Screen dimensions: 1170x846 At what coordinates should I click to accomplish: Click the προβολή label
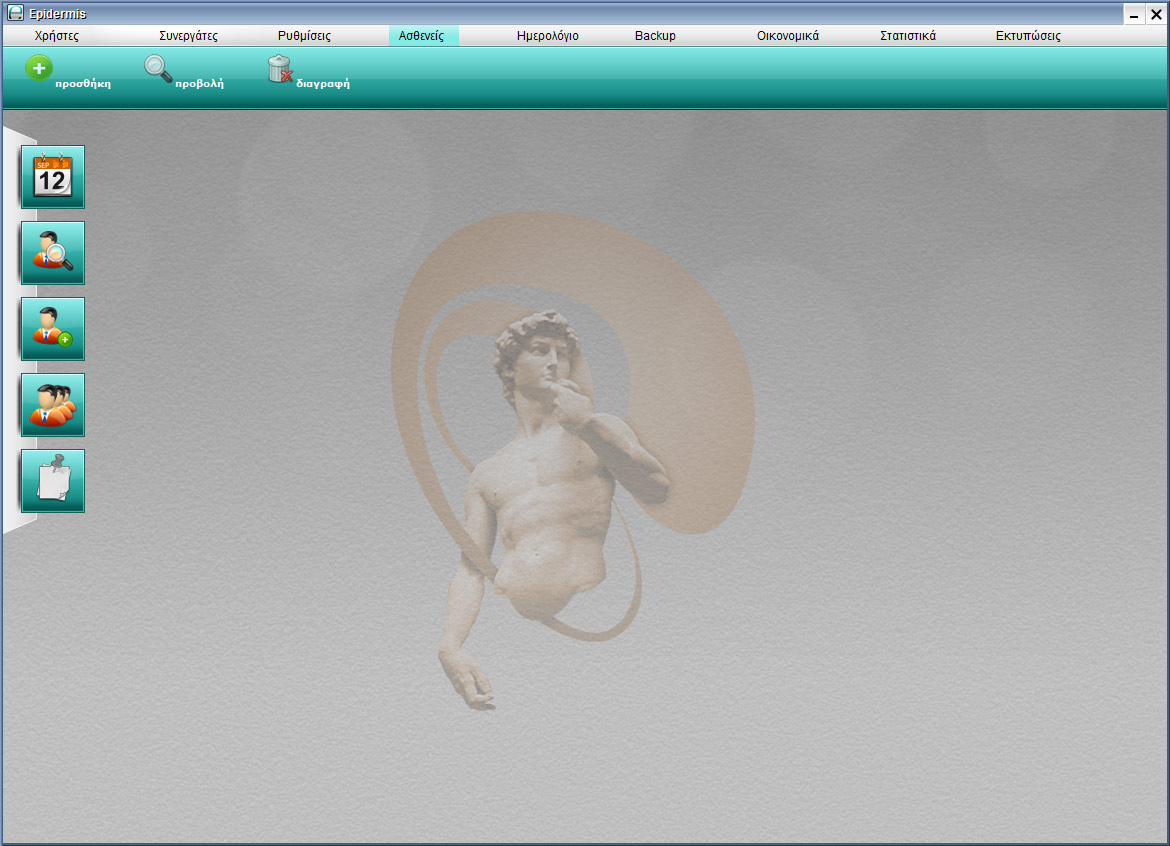click(x=199, y=84)
